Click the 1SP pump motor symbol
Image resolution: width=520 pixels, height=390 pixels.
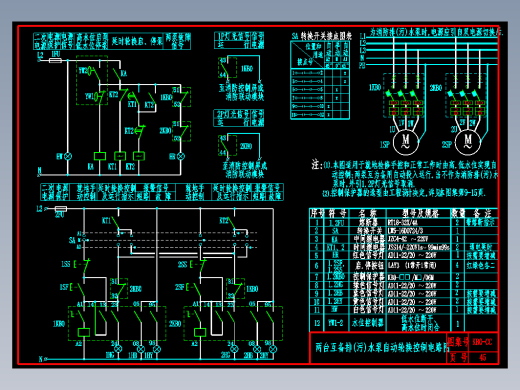pyautogui.click(x=405, y=142)
